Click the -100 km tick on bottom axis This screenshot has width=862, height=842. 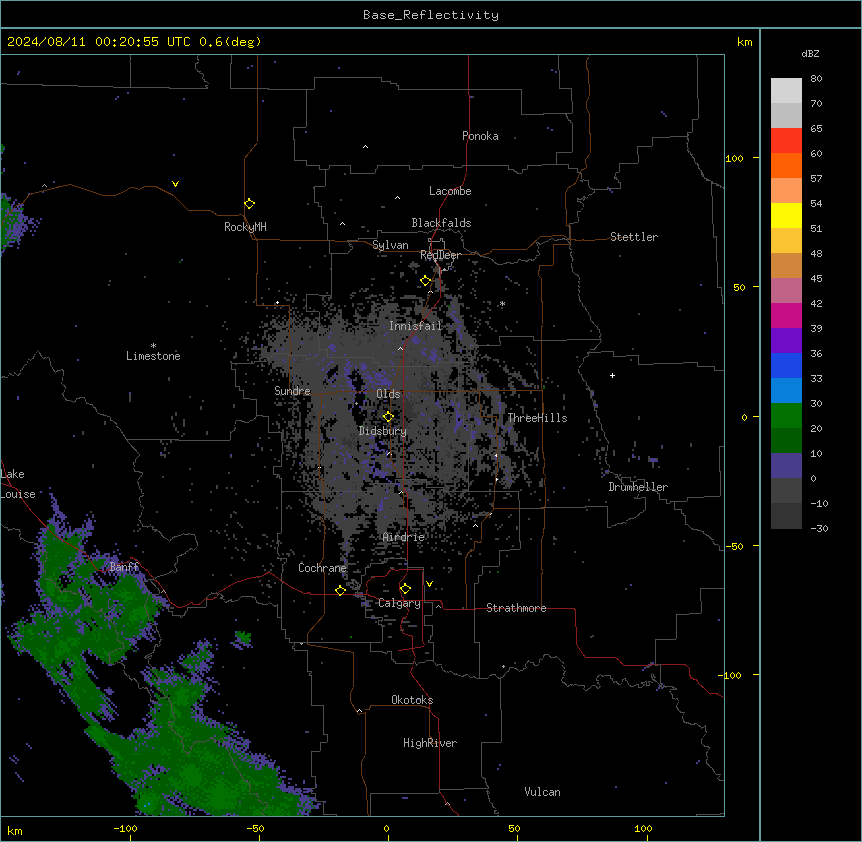[125, 828]
